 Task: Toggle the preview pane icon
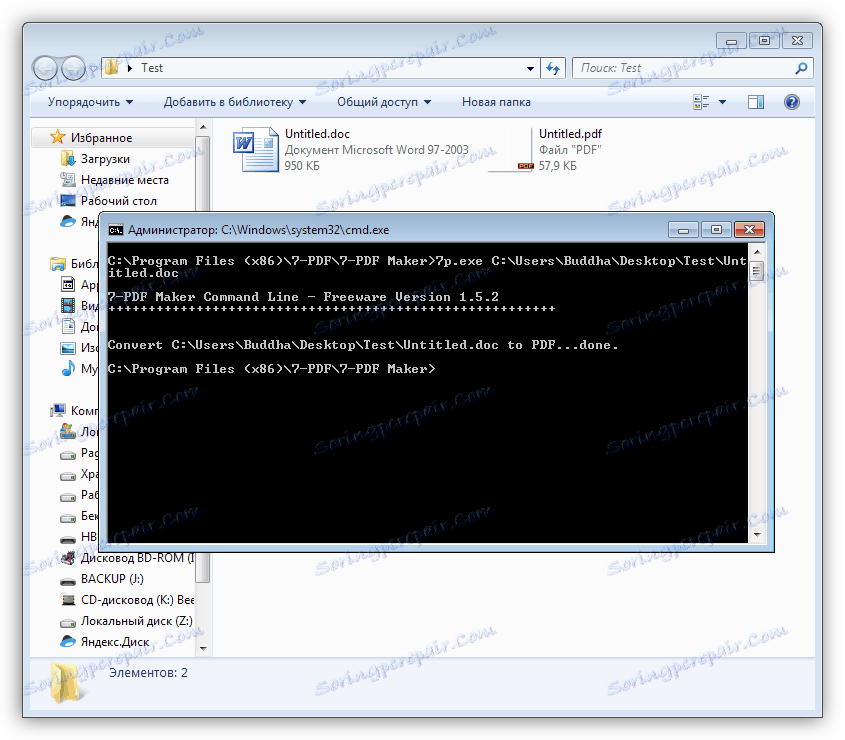[x=756, y=102]
